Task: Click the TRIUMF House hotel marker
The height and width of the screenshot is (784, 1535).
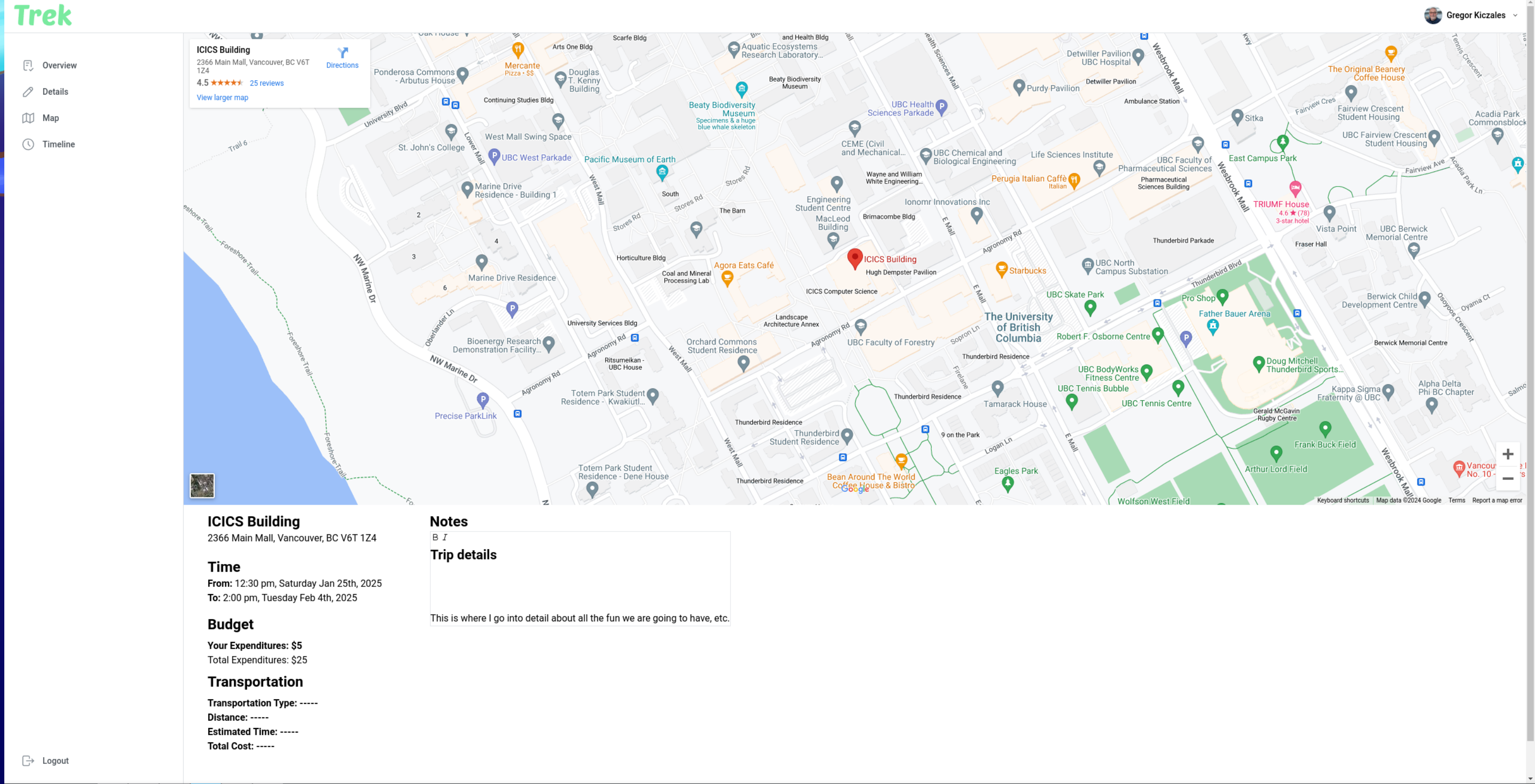Action: coord(1295,189)
